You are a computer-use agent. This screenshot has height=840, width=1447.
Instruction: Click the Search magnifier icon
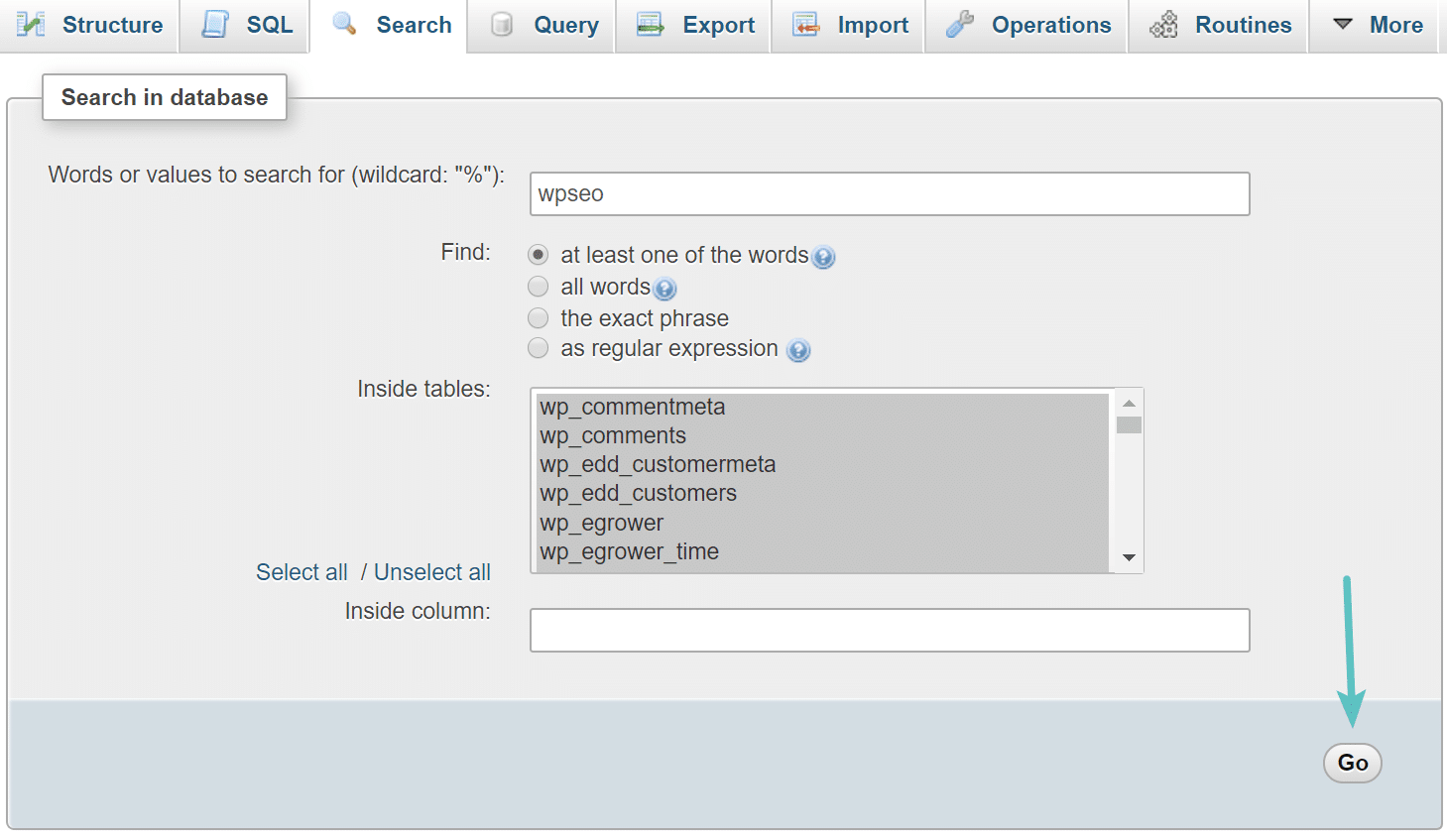342,25
